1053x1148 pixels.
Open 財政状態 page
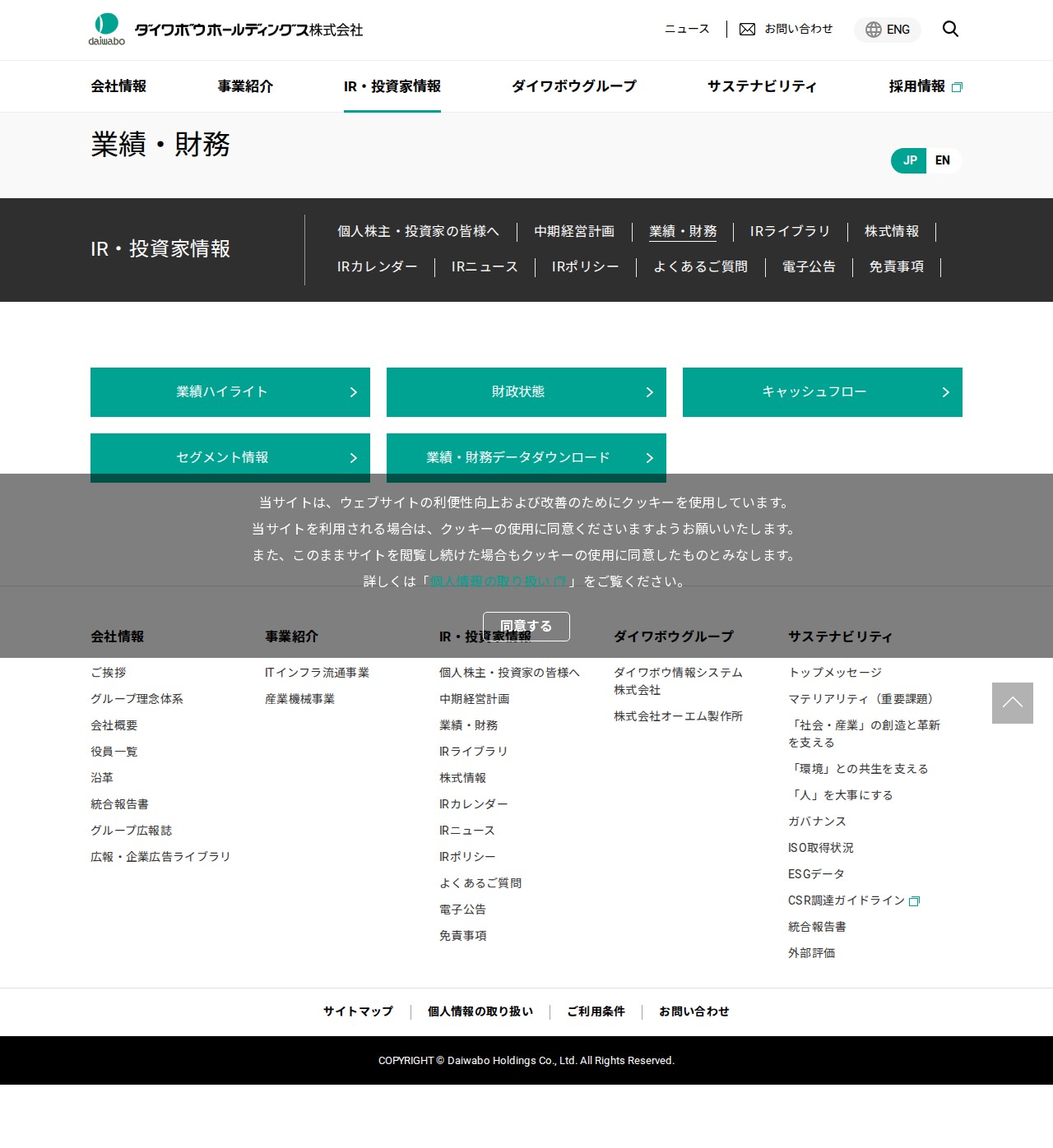point(526,392)
